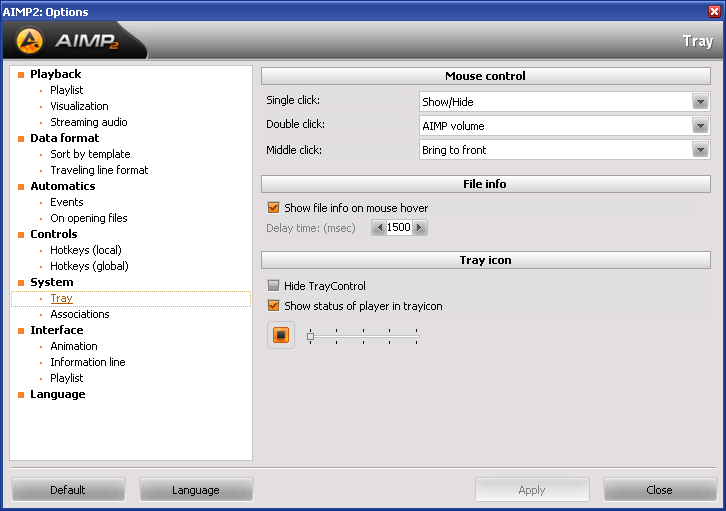
Task: Select the Playback category
Action: click(56, 74)
